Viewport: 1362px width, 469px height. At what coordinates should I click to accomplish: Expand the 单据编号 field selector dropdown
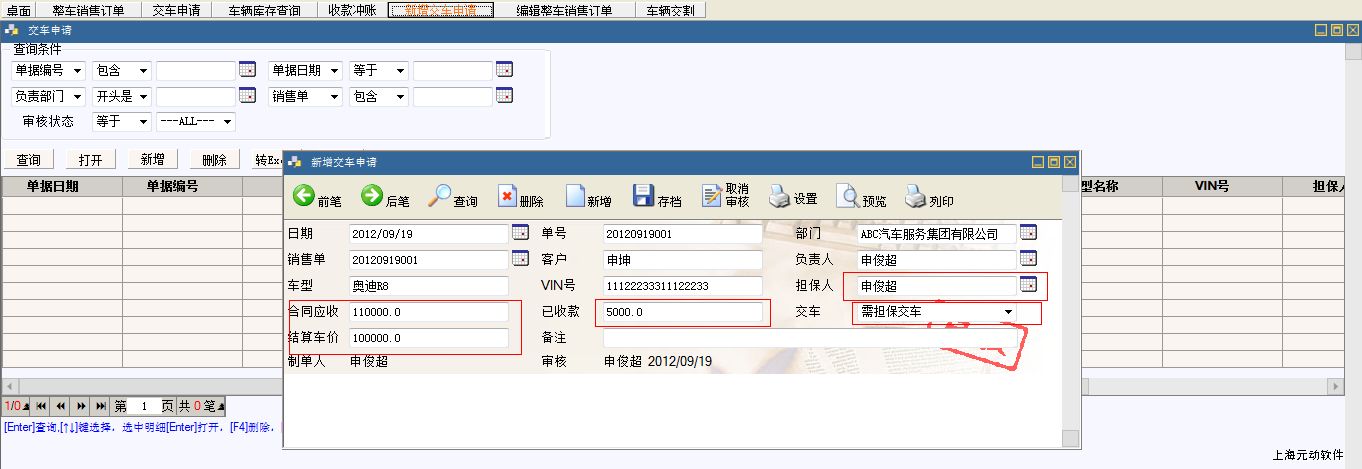coord(77,71)
